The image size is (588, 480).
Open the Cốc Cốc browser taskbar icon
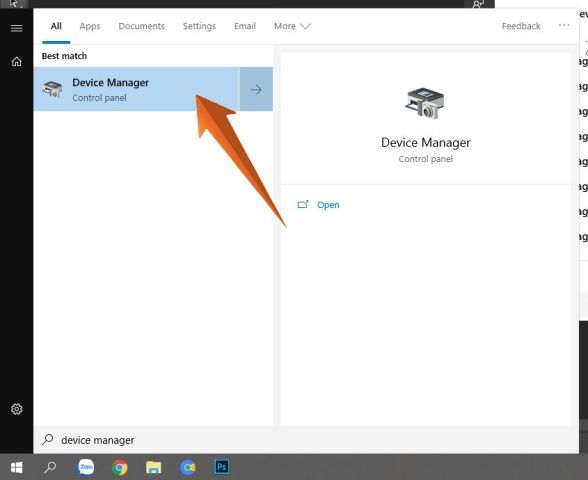188,467
